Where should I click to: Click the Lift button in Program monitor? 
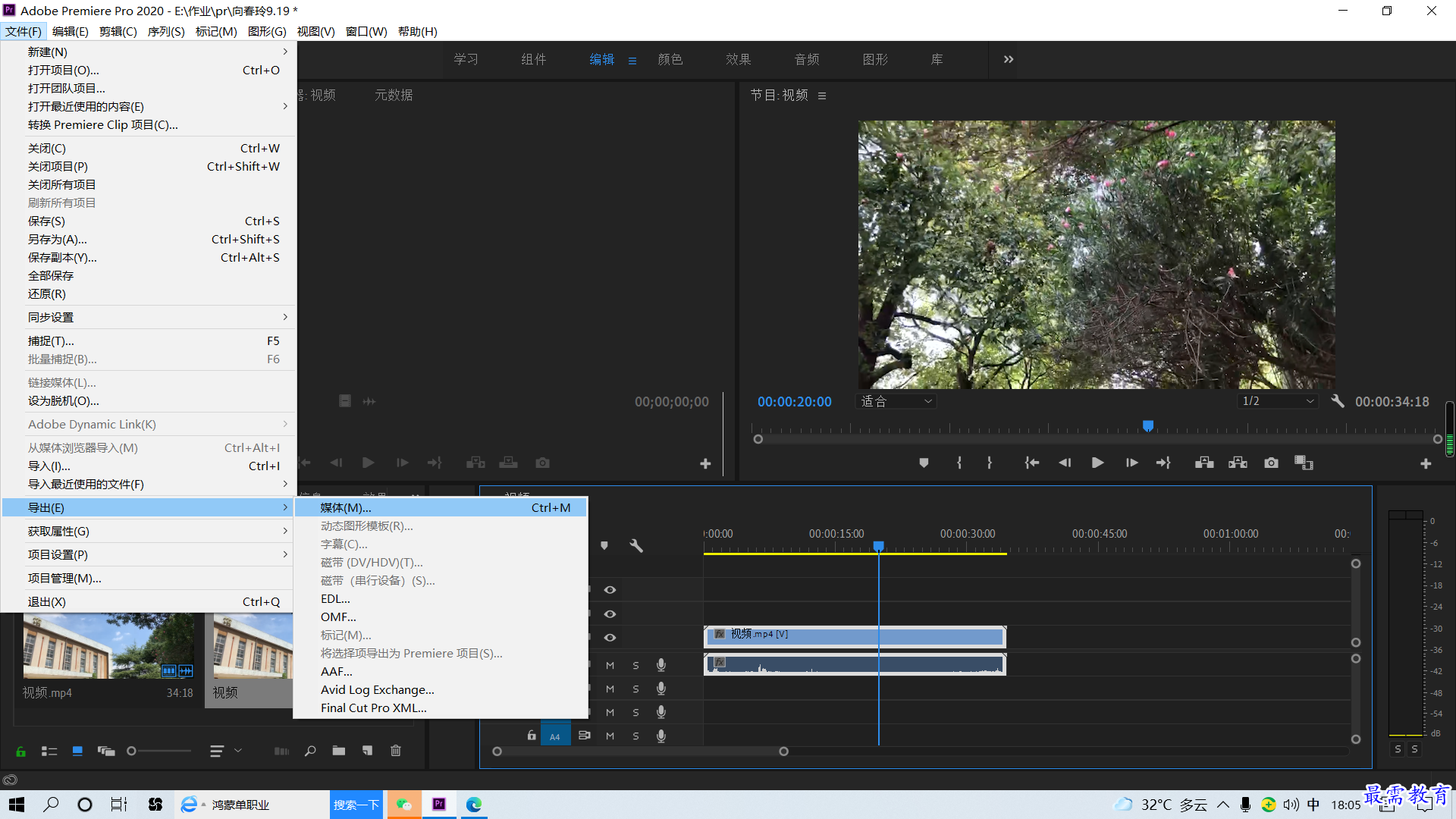(x=1204, y=463)
